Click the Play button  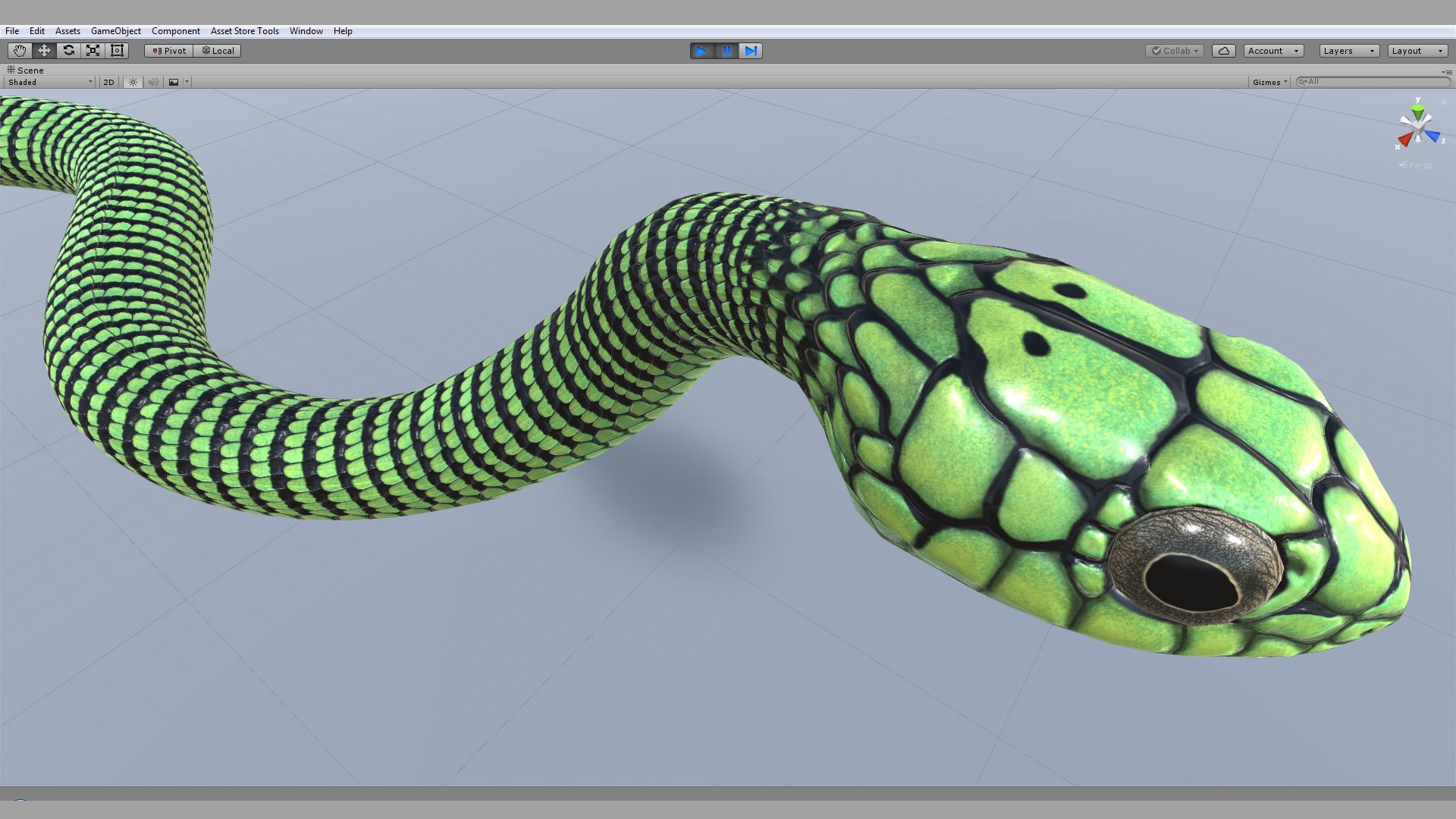click(702, 51)
